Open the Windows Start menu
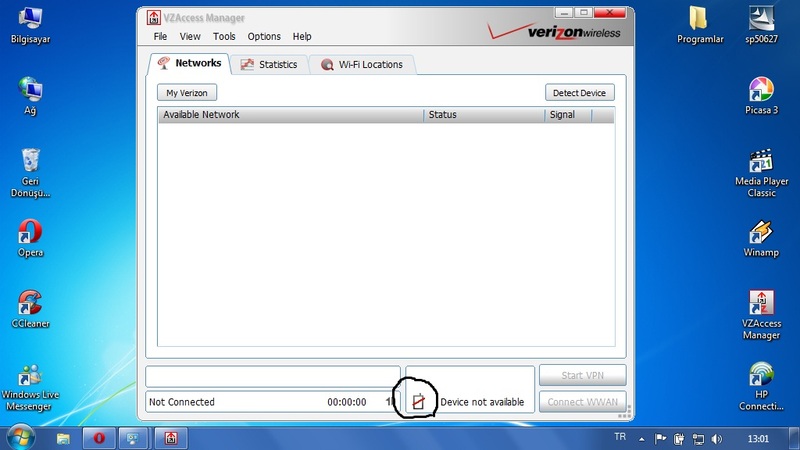The height and width of the screenshot is (450, 800). [21, 437]
